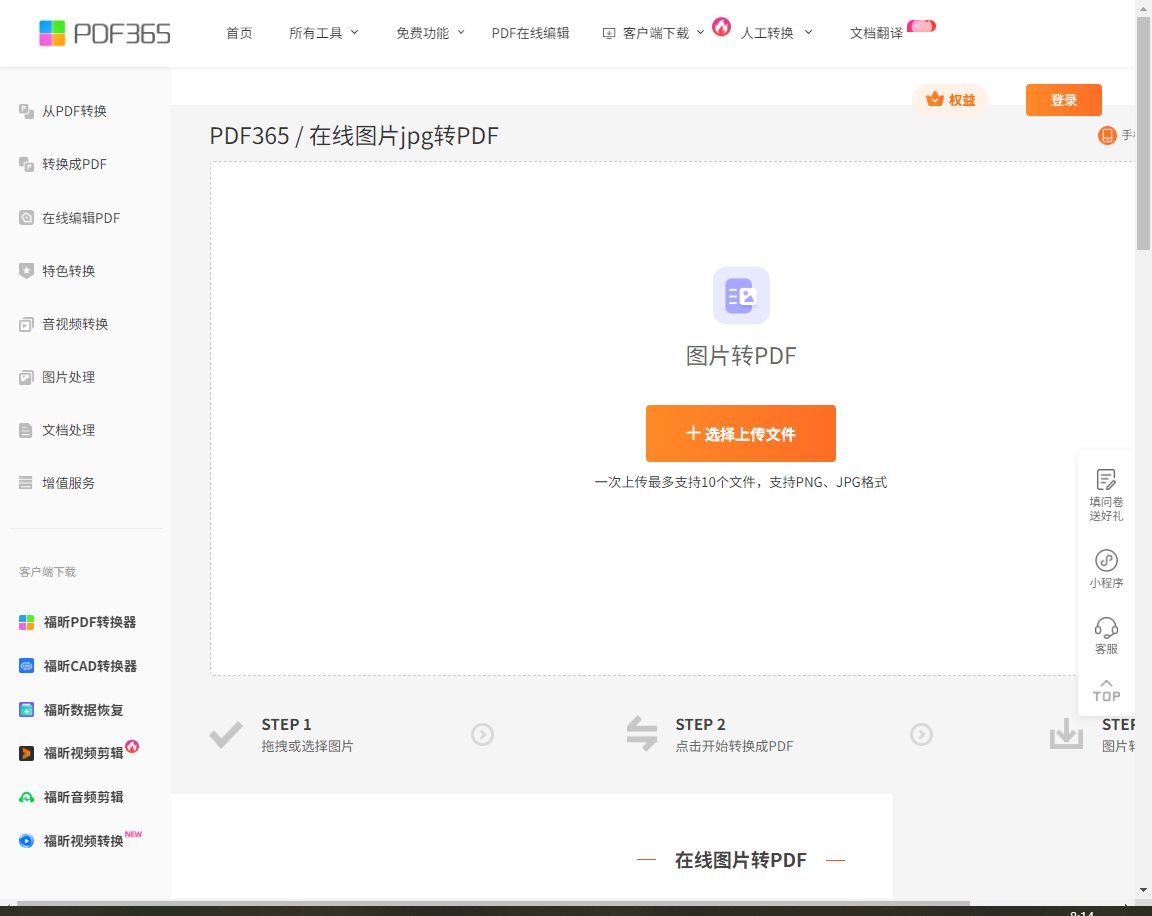
Task: Click the 转换成PDF sidebar icon
Action: 26,164
